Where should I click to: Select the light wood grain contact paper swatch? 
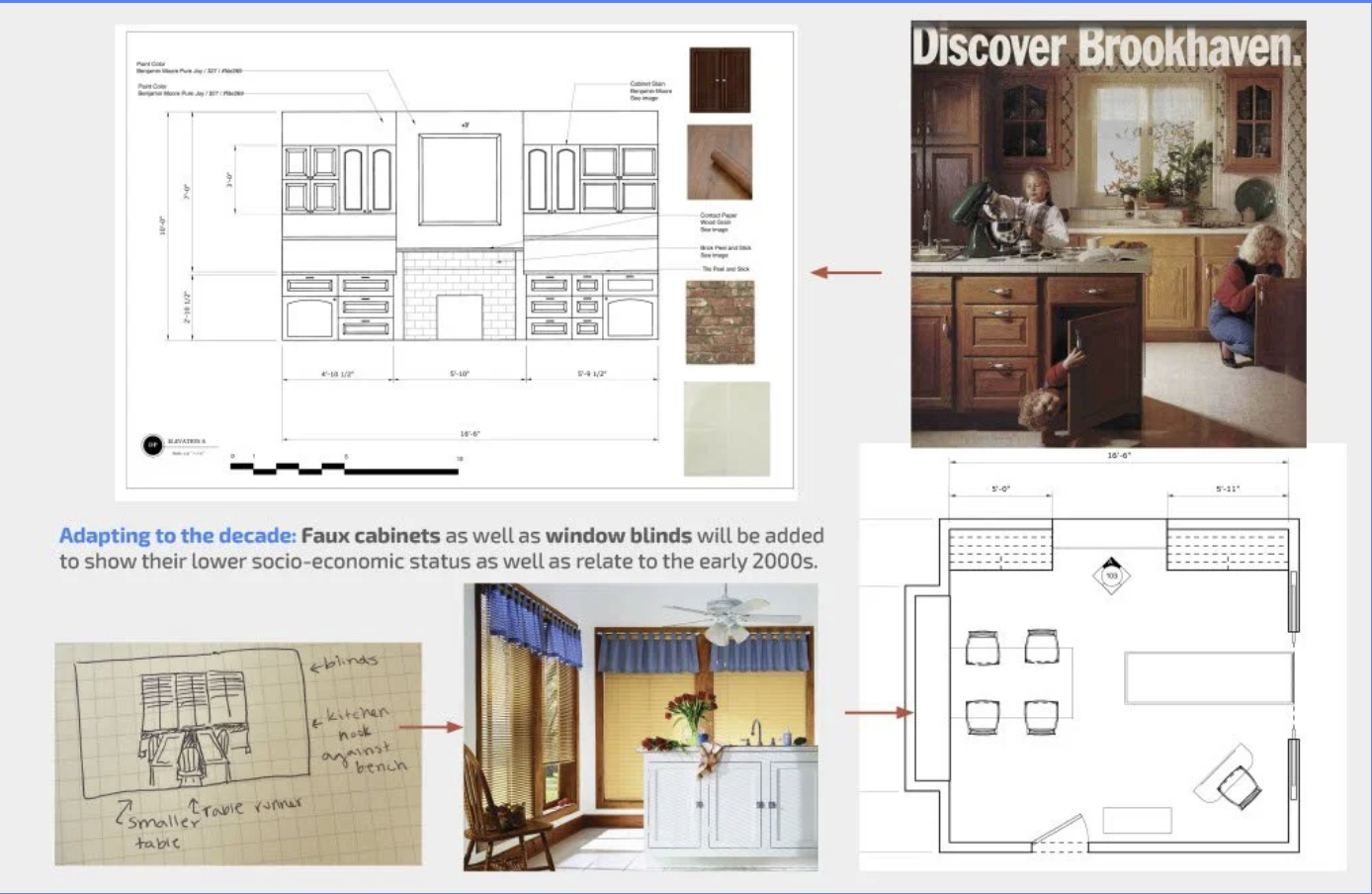click(x=720, y=162)
